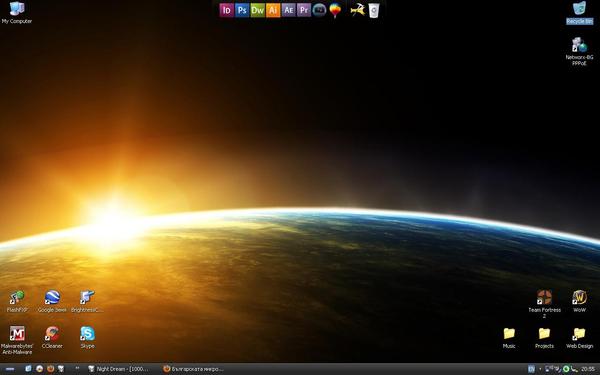Viewport: 600px width, 375px height.
Task: Open the trash bin icon in the dock
Action: click(374, 10)
